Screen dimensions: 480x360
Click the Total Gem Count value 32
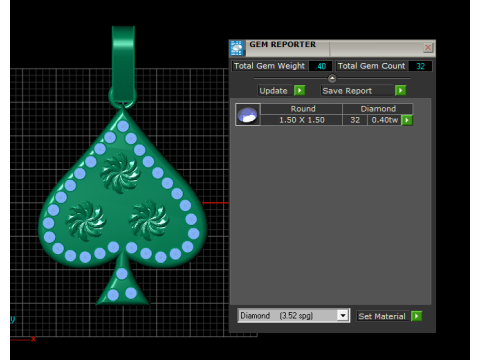pos(420,66)
